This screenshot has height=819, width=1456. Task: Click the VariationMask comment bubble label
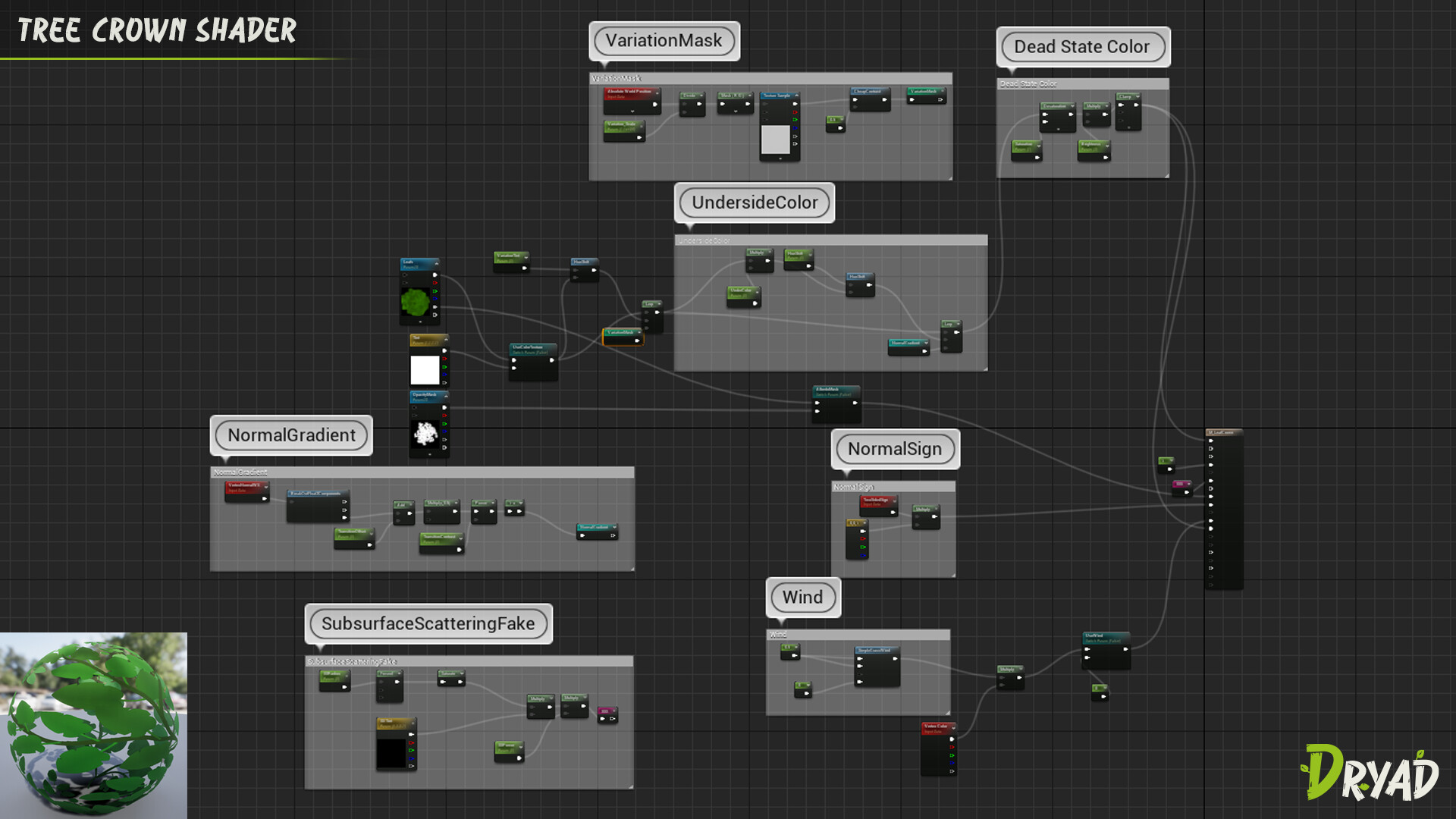664,41
